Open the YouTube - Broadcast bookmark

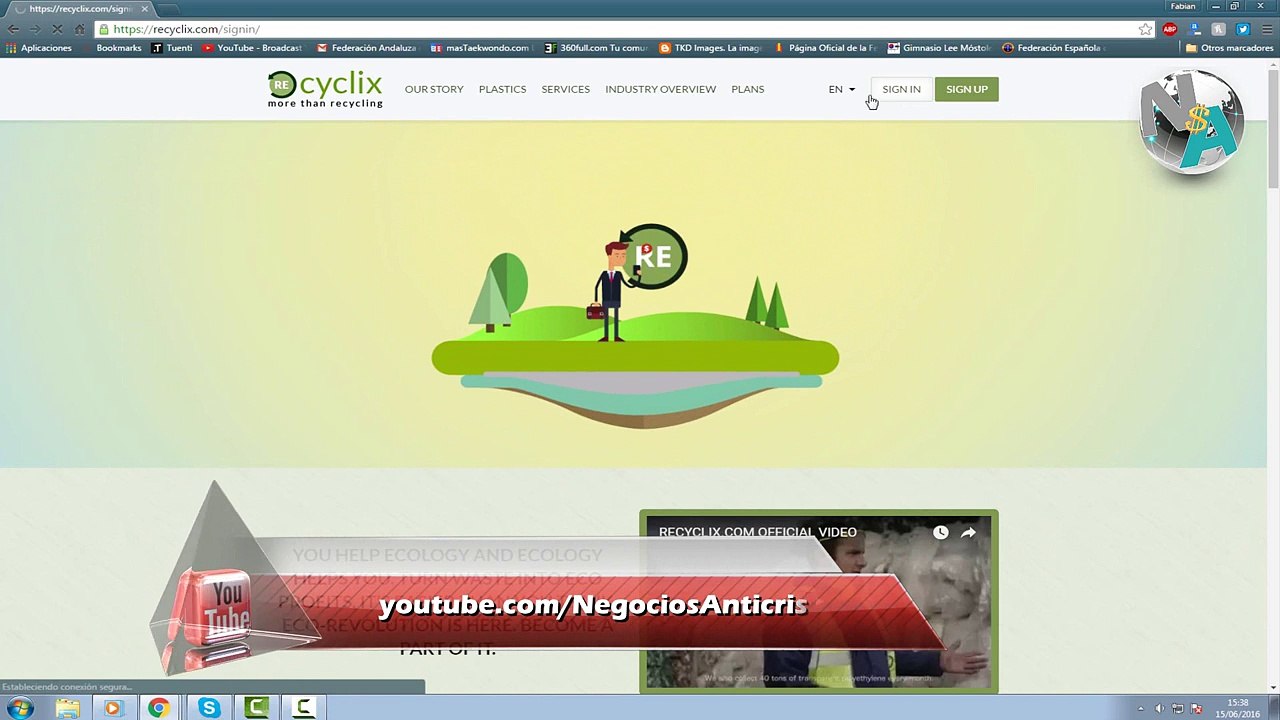252,47
